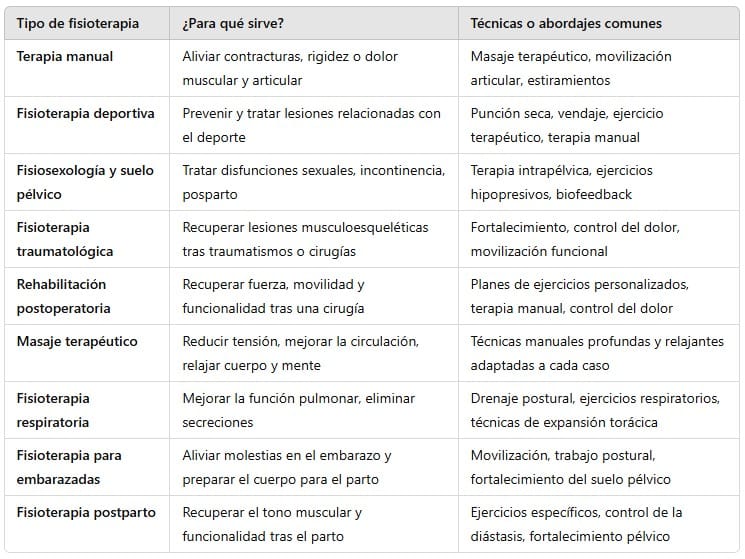The image size is (745, 559).
Task: Select 'Reducir tensión, mejorar la circulación' text
Action: (x=300, y=353)
